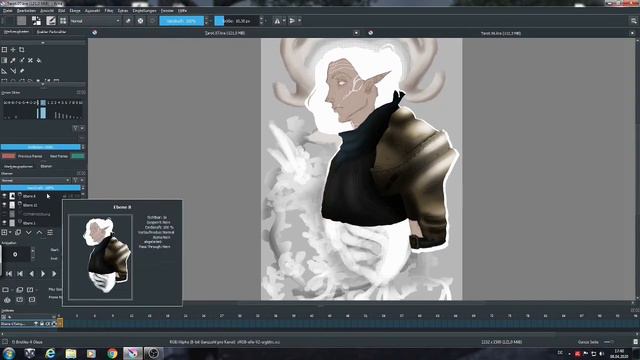Select the move tool icon
640x360 pixels.
click(x=13, y=50)
